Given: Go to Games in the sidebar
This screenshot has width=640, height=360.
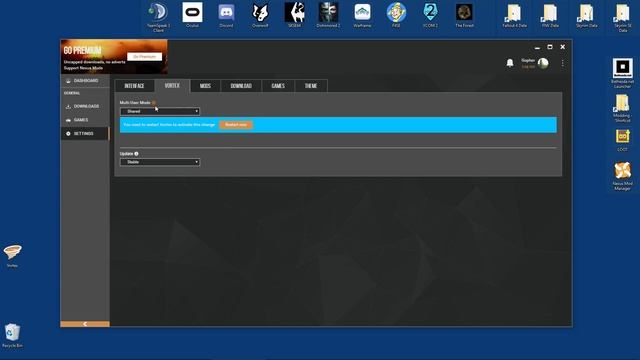Looking at the screenshot, I should (85, 120).
